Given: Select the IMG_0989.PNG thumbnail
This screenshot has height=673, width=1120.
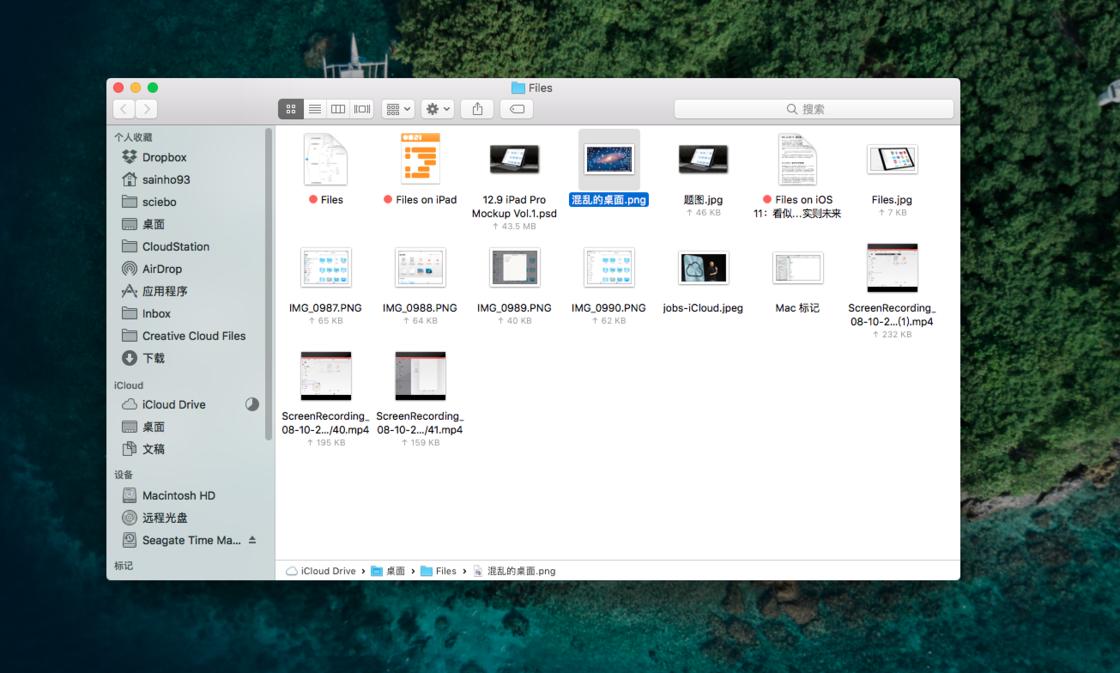Looking at the screenshot, I should [x=514, y=268].
